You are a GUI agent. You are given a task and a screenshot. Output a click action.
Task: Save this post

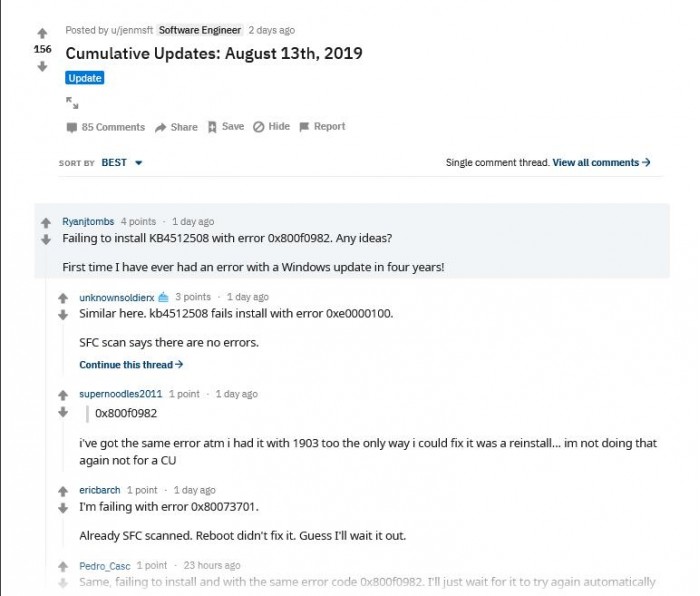(x=226, y=127)
